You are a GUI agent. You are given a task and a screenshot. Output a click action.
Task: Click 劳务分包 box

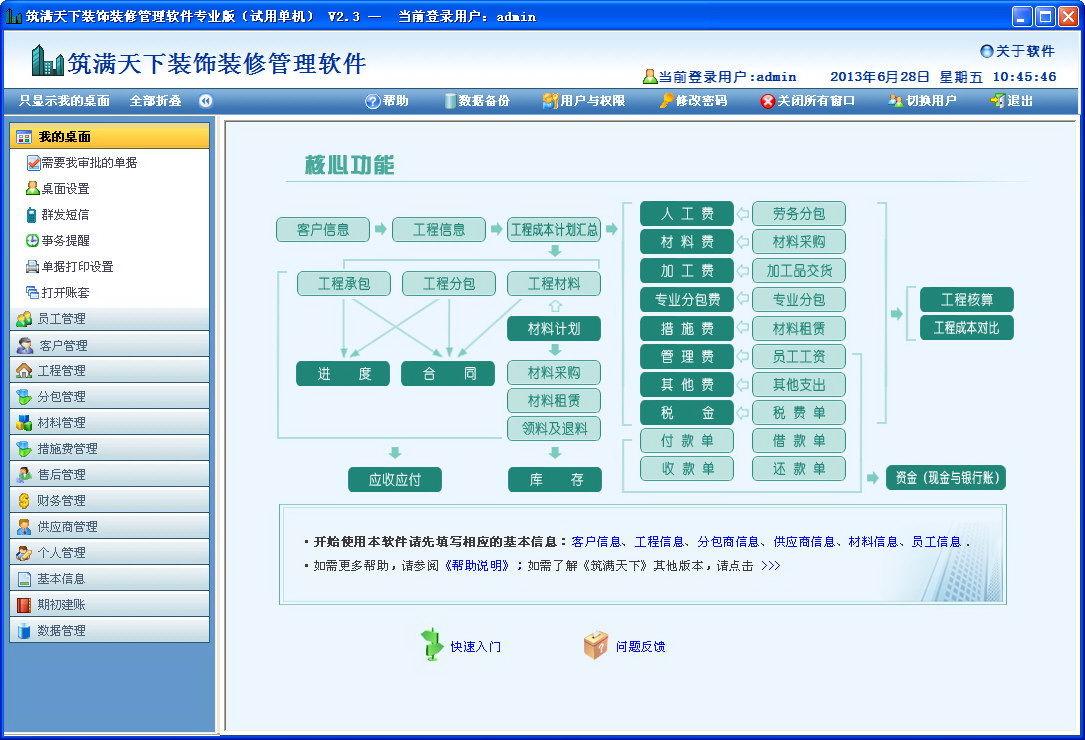tap(799, 214)
